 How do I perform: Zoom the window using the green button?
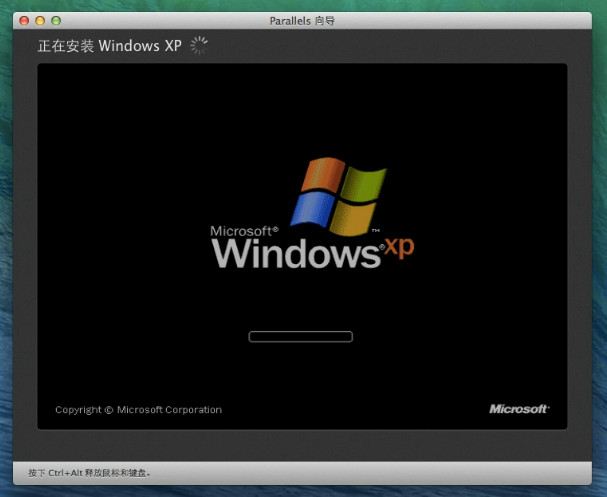coord(56,20)
